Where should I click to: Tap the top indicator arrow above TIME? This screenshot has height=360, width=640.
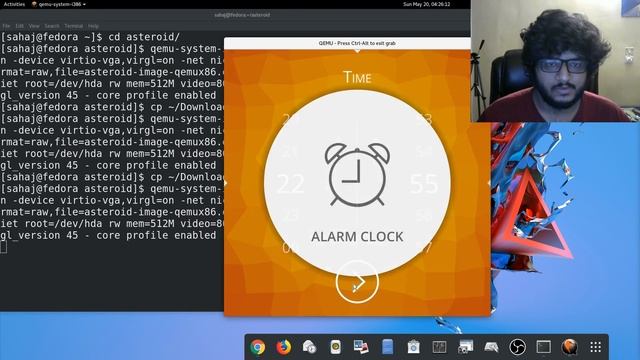coord(357,51)
